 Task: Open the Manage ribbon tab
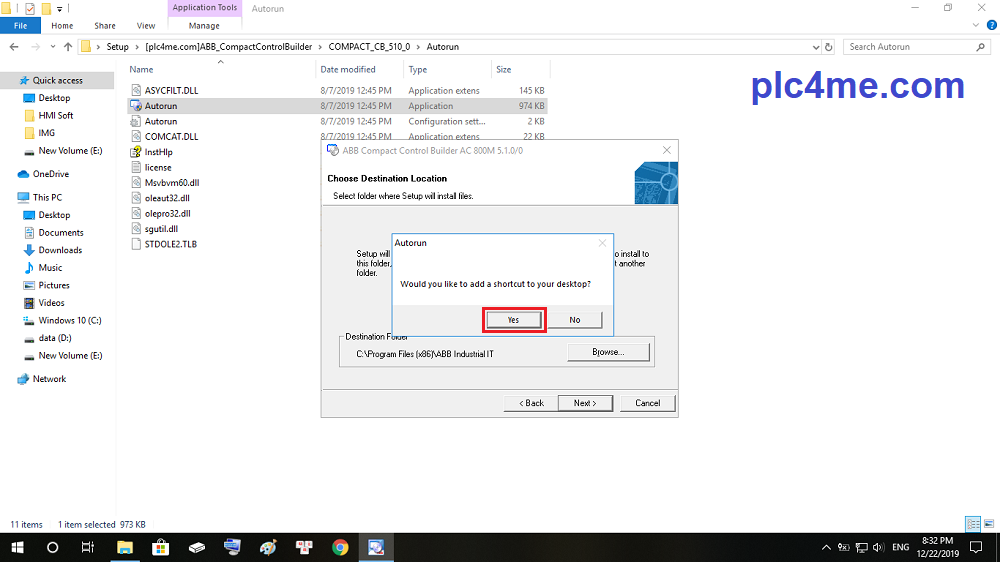(x=204, y=26)
